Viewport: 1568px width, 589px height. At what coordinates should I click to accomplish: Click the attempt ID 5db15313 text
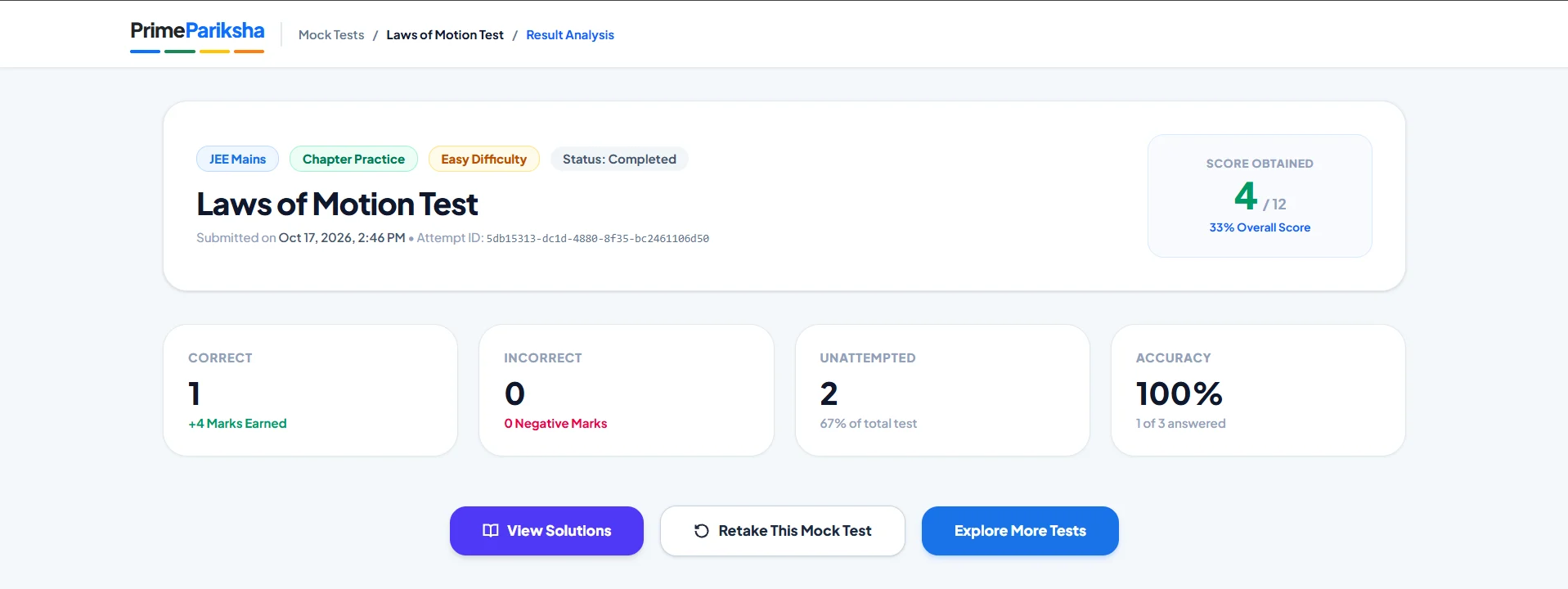pos(598,239)
